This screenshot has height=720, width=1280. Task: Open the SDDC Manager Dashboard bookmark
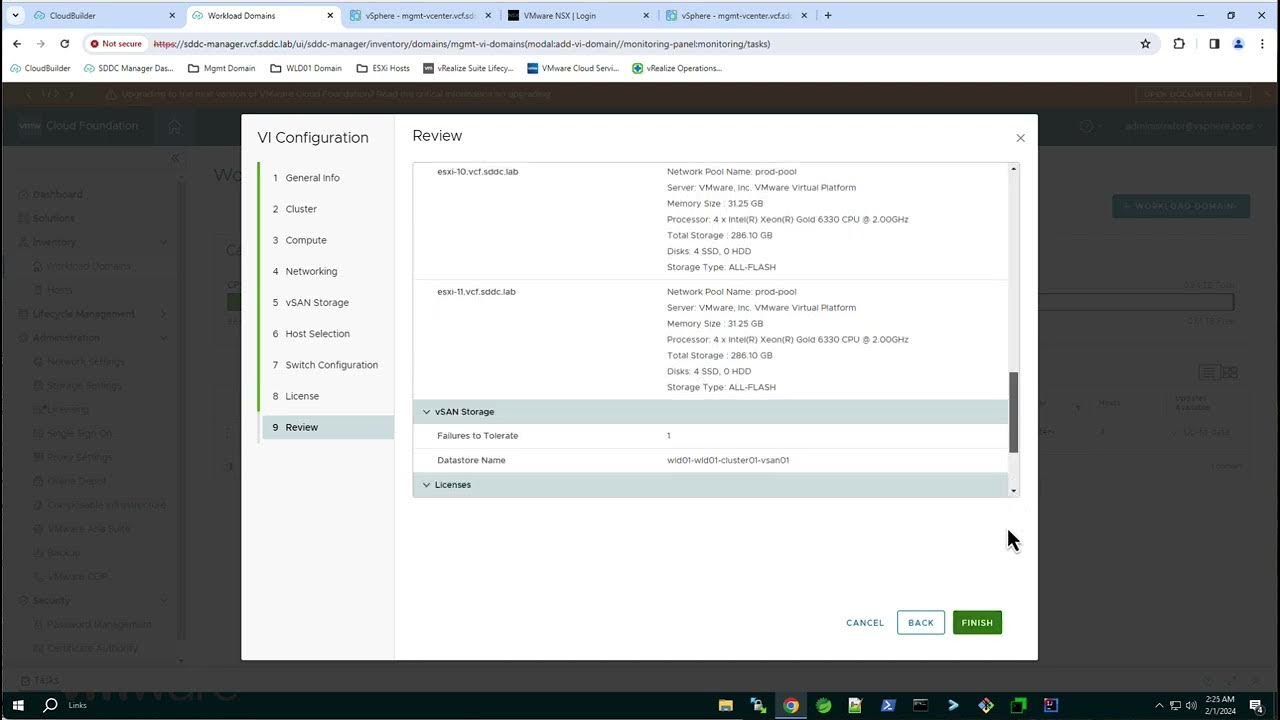[x=128, y=68]
